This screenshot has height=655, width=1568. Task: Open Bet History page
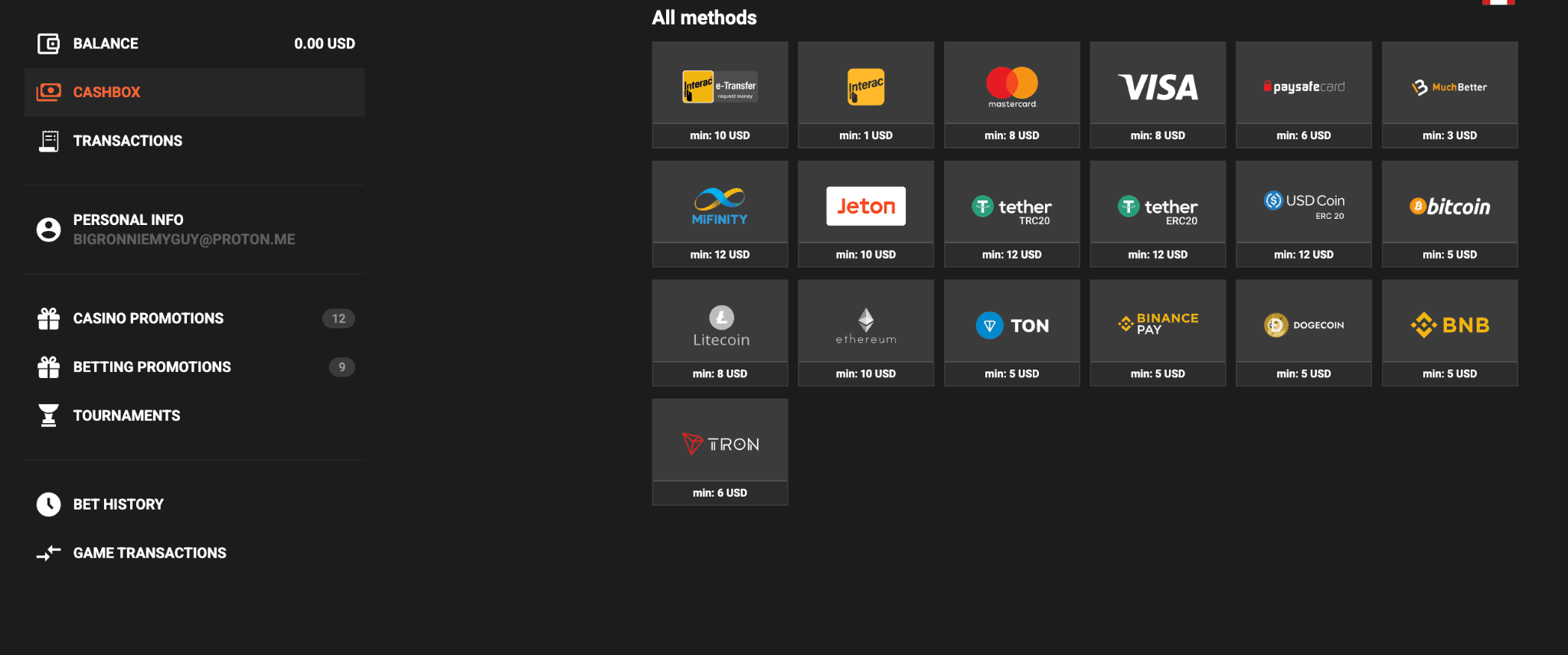coord(194,504)
